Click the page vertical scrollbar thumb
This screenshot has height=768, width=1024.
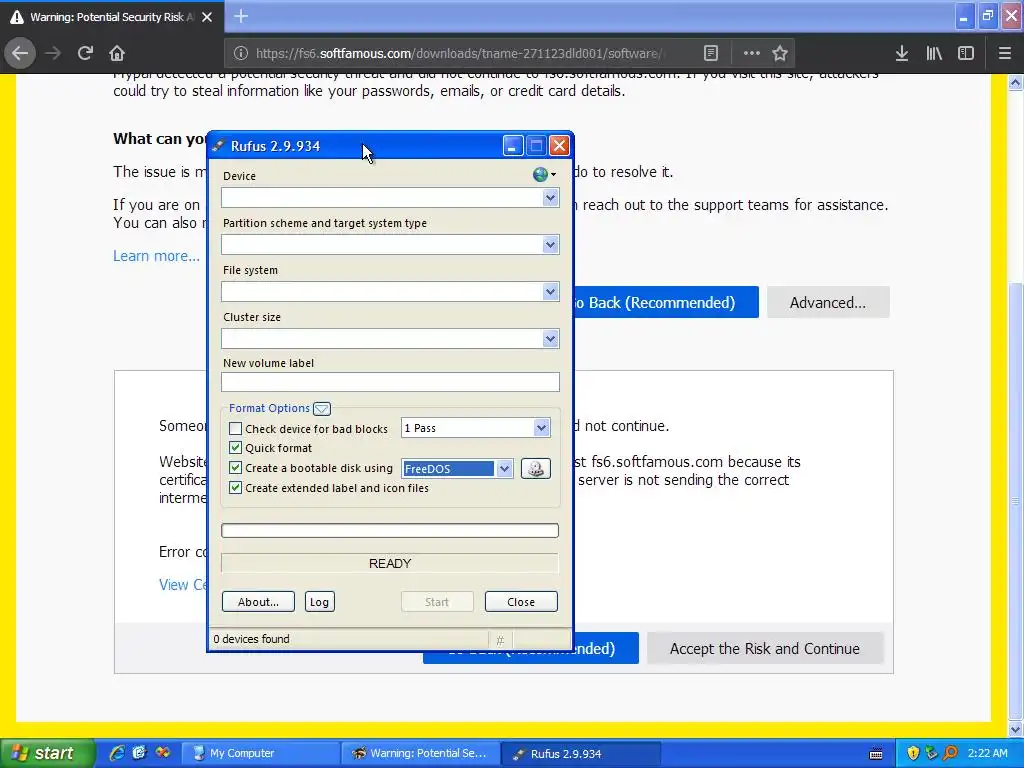click(x=1016, y=500)
